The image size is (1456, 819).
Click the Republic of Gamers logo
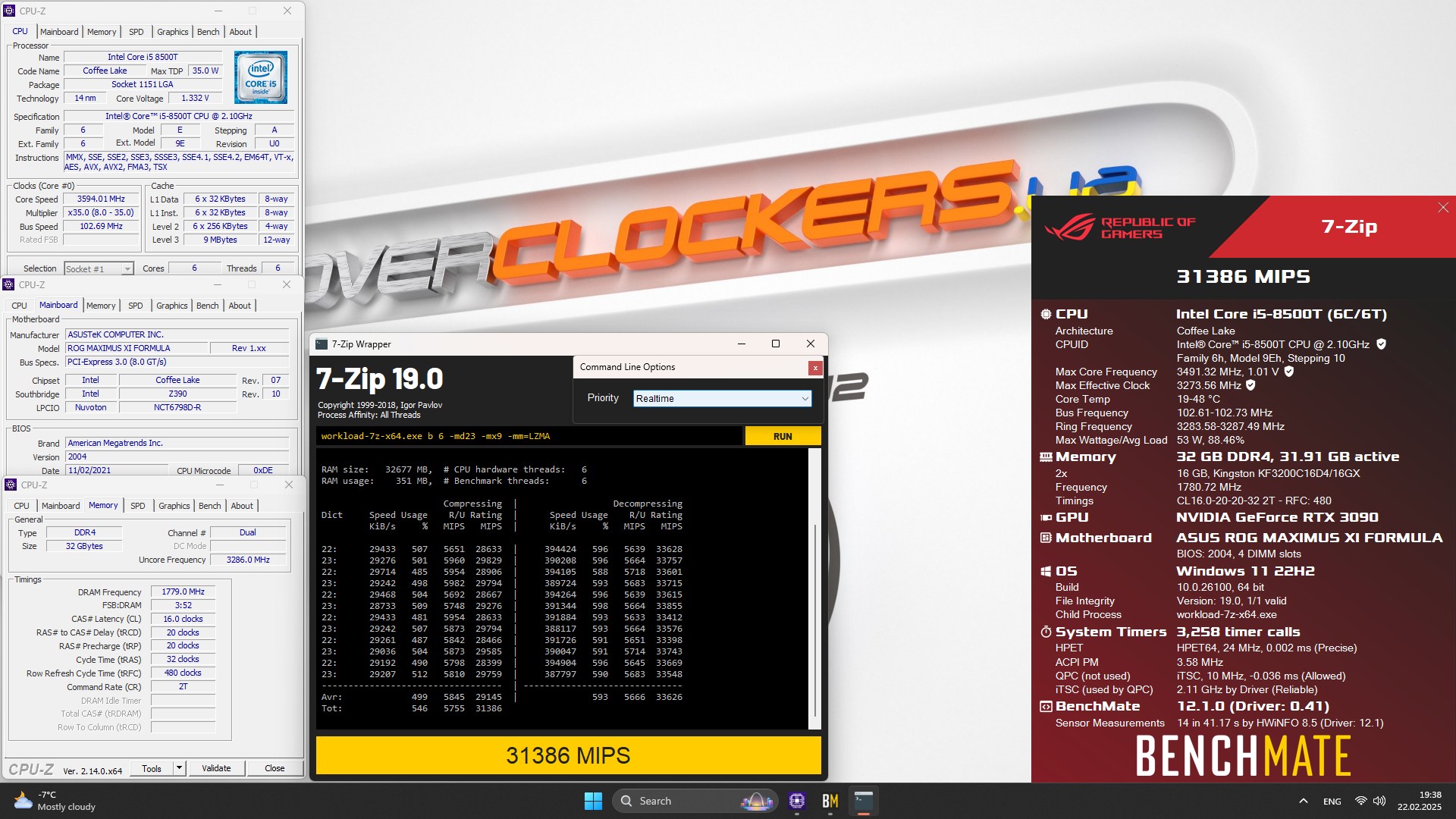pyautogui.click(x=1119, y=227)
